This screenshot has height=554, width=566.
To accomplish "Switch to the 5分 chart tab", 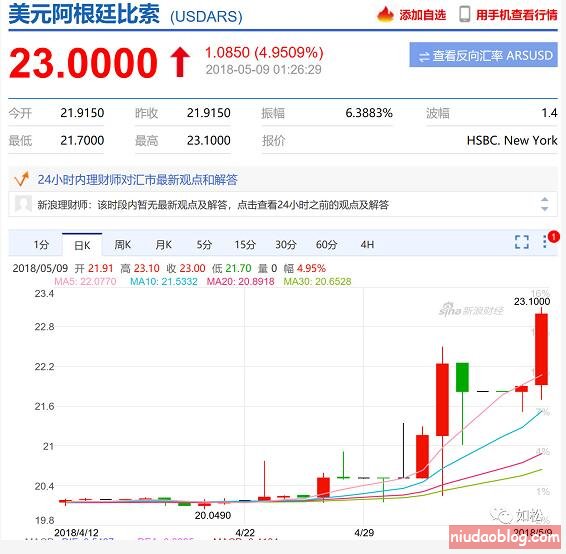I will pyautogui.click(x=204, y=245).
